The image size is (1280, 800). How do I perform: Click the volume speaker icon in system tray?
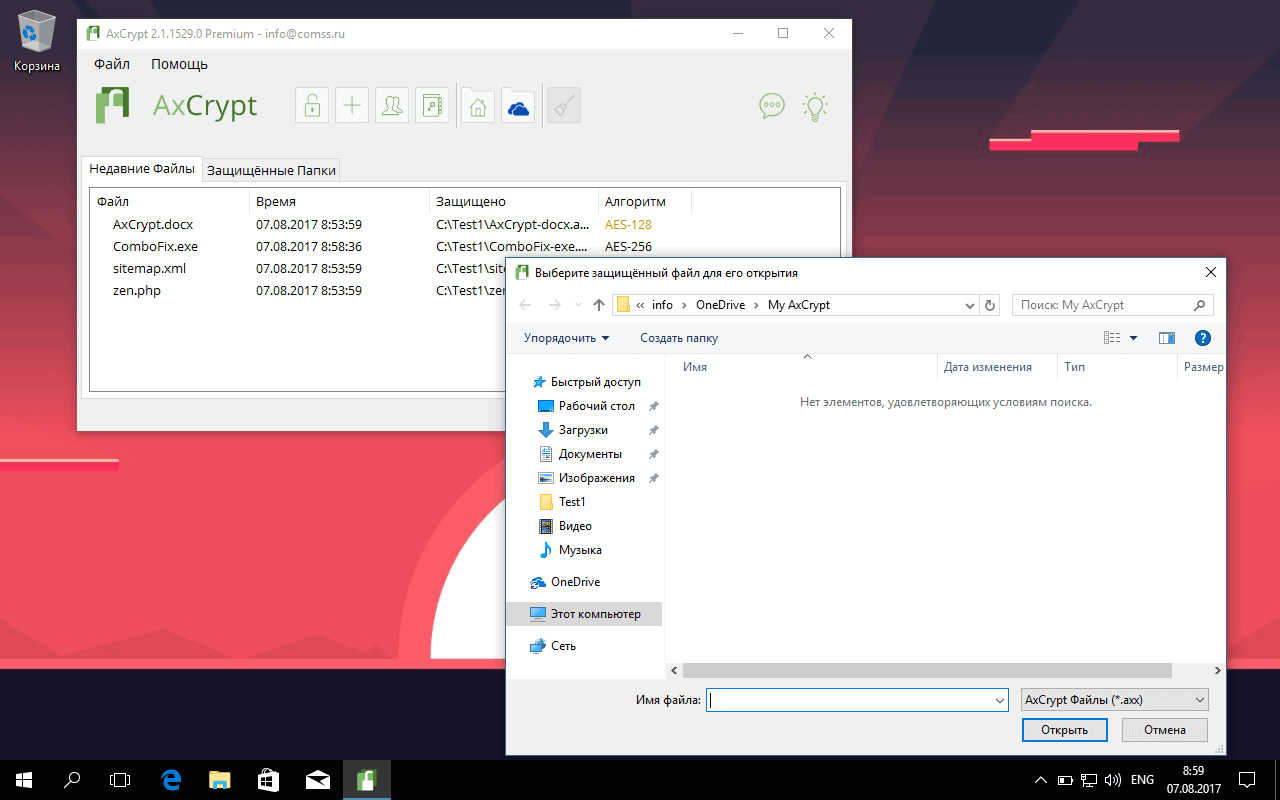[1113, 780]
